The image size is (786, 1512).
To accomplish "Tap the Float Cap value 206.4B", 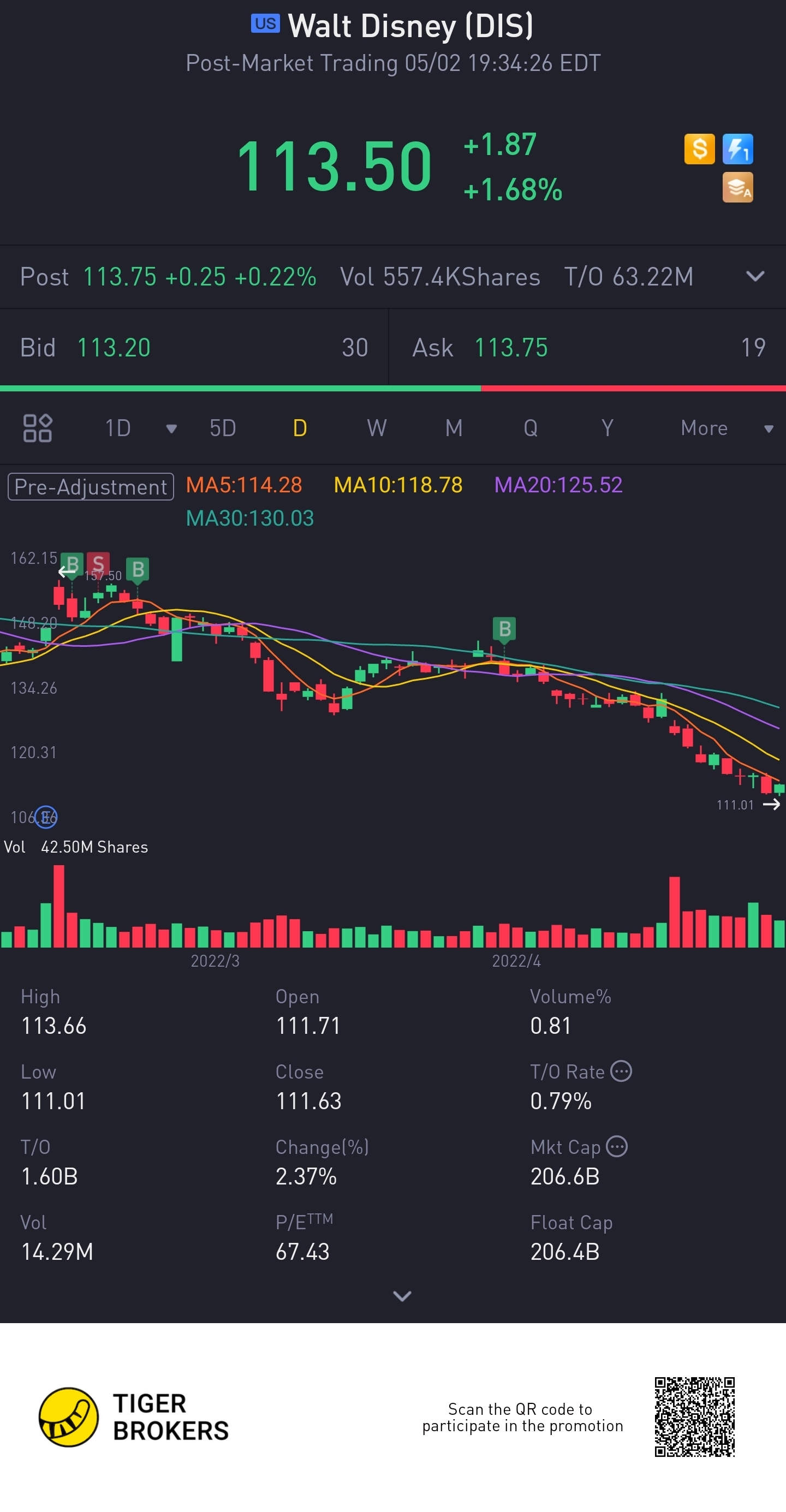I will [565, 1252].
